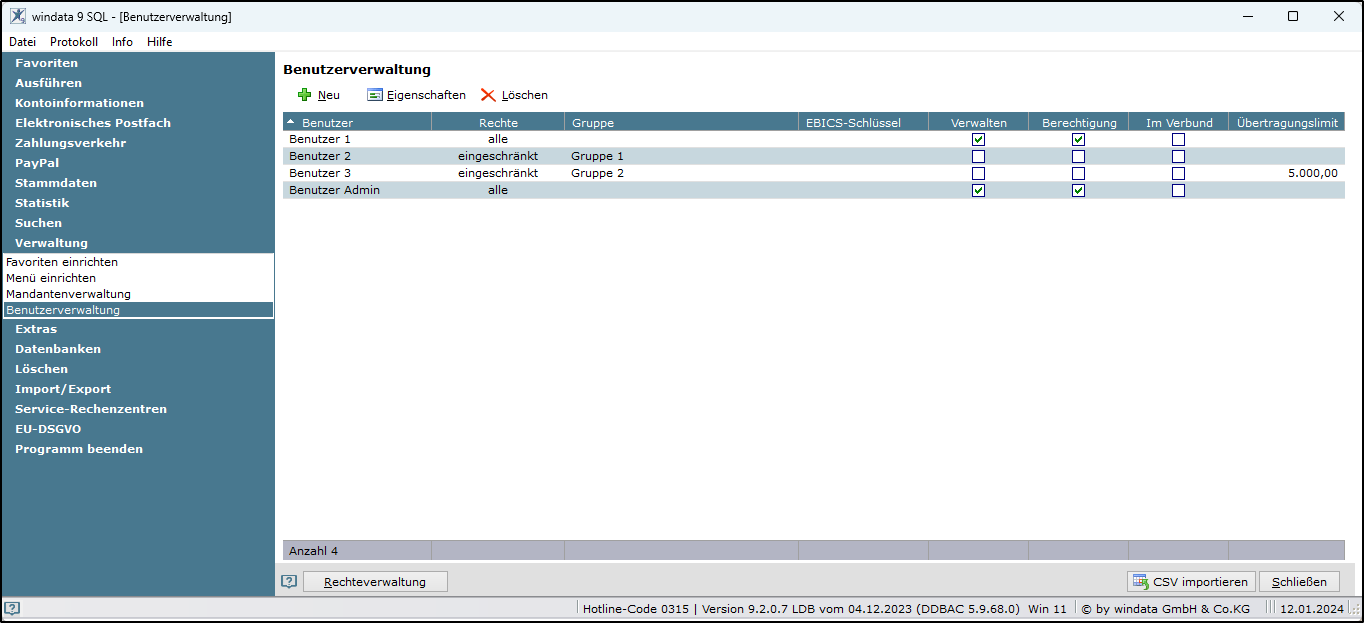1364x623 pixels.
Task: Open the Protokoll menu
Action: [x=74, y=42]
